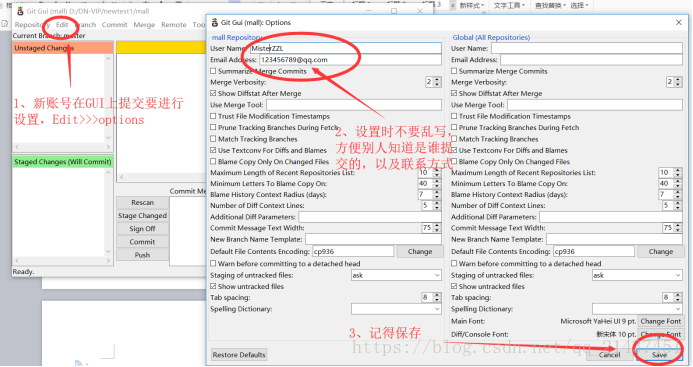The width and height of the screenshot is (693, 367).
Task: Click the Git Gui main window title icon
Action: (20, 11)
